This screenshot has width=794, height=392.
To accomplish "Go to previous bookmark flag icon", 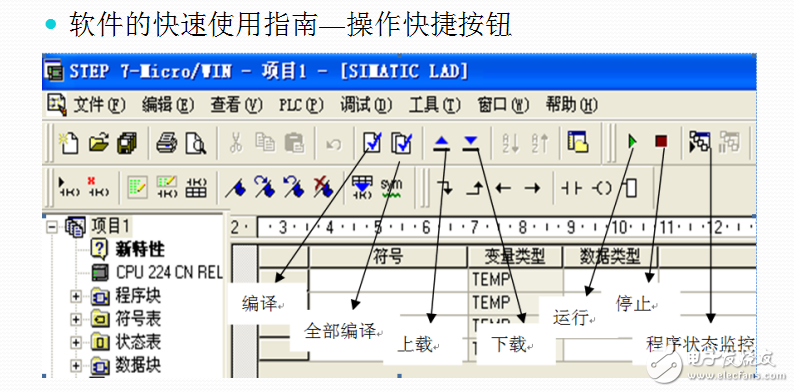I will pyautogui.click(x=294, y=187).
